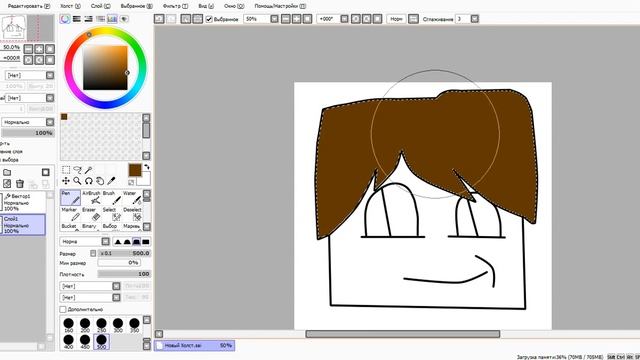
Task: Choose brush size preset 300
Action: 118,325
